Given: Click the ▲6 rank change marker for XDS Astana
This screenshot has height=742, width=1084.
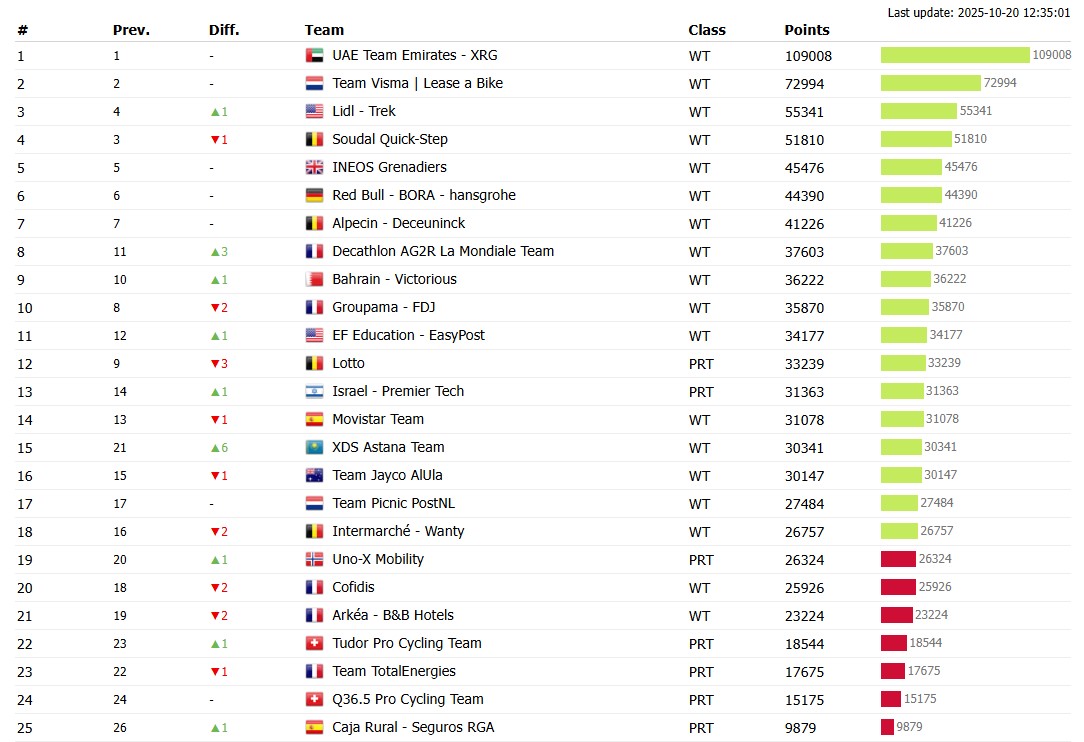Looking at the screenshot, I should (219, 447).
